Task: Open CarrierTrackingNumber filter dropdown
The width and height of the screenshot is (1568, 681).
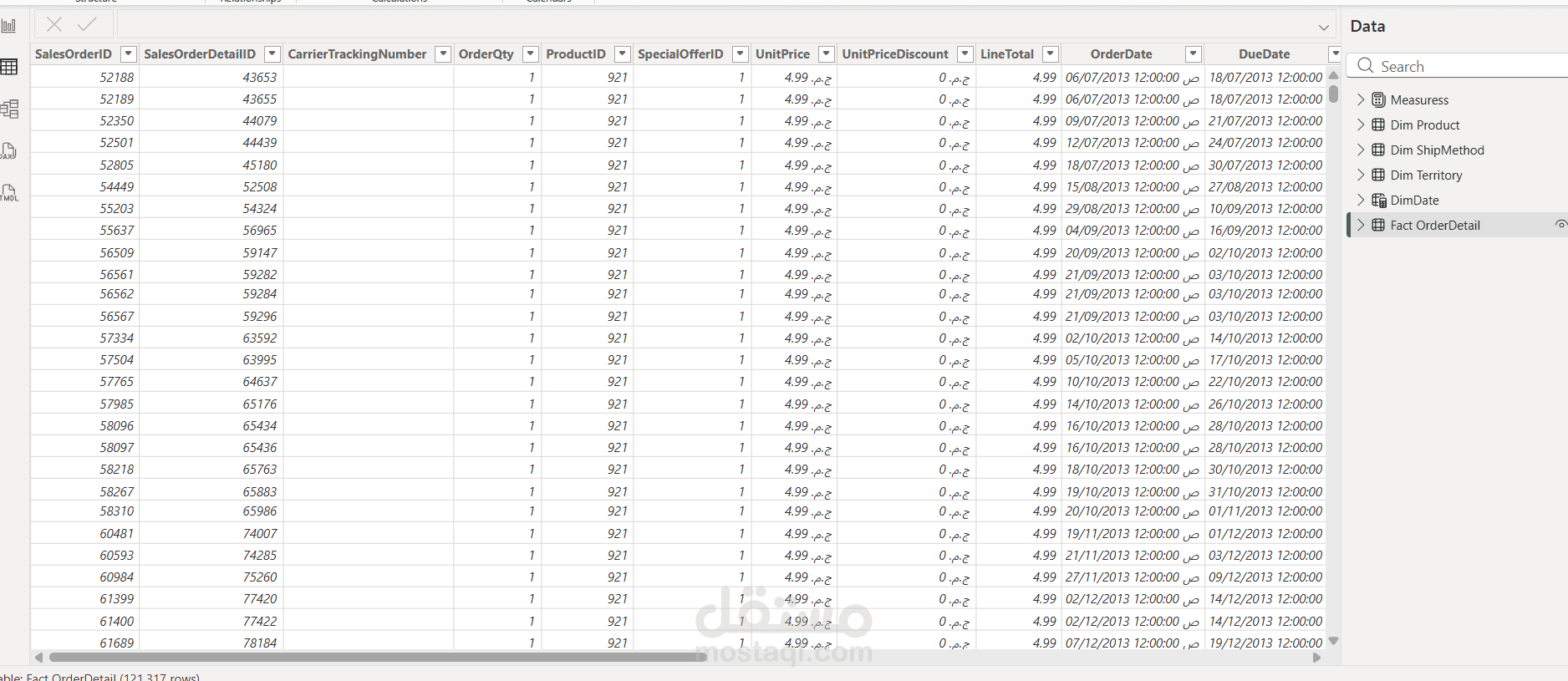Action: [443, 54]
